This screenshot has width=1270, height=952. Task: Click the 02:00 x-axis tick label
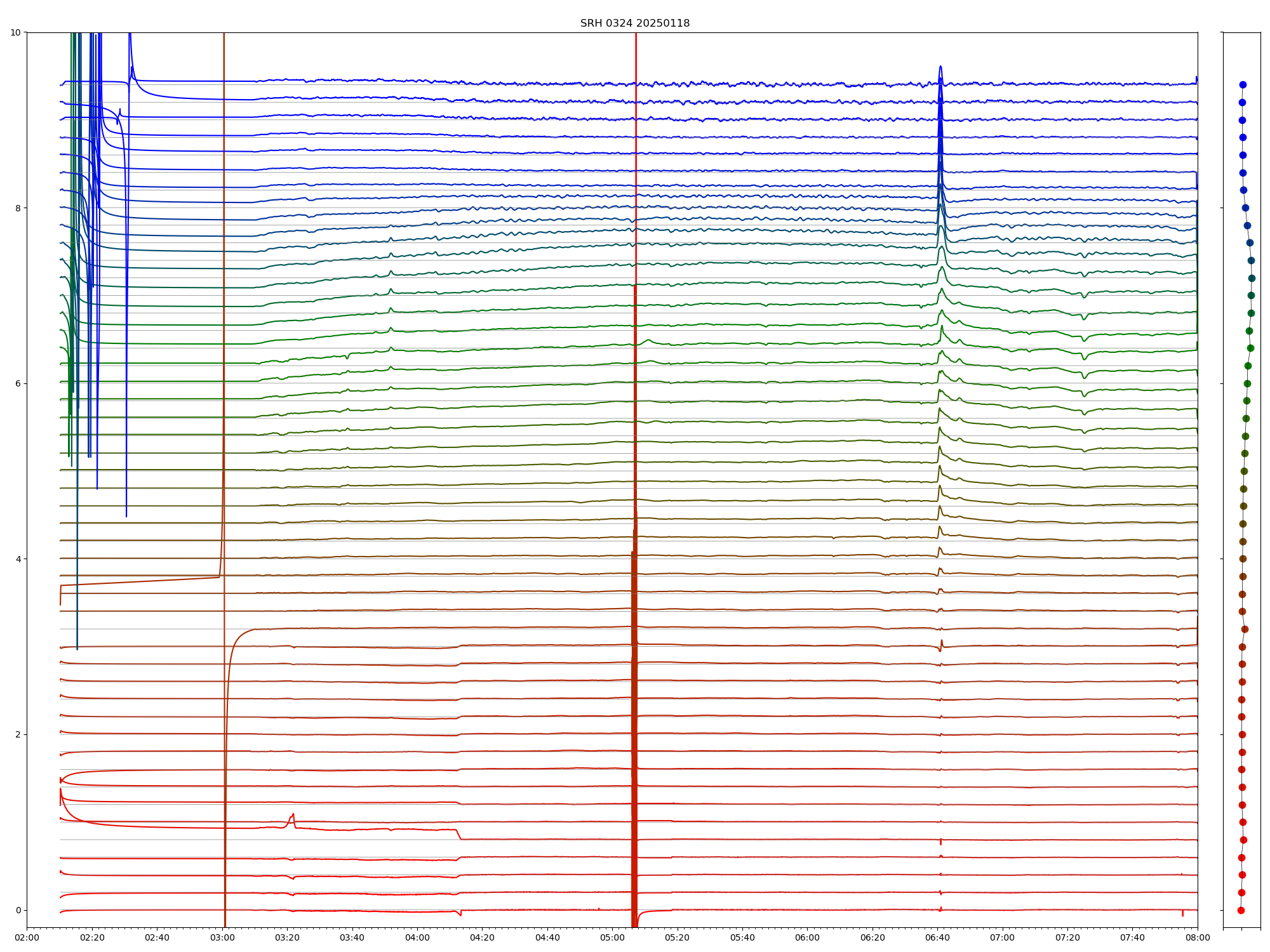click(27, 937)
